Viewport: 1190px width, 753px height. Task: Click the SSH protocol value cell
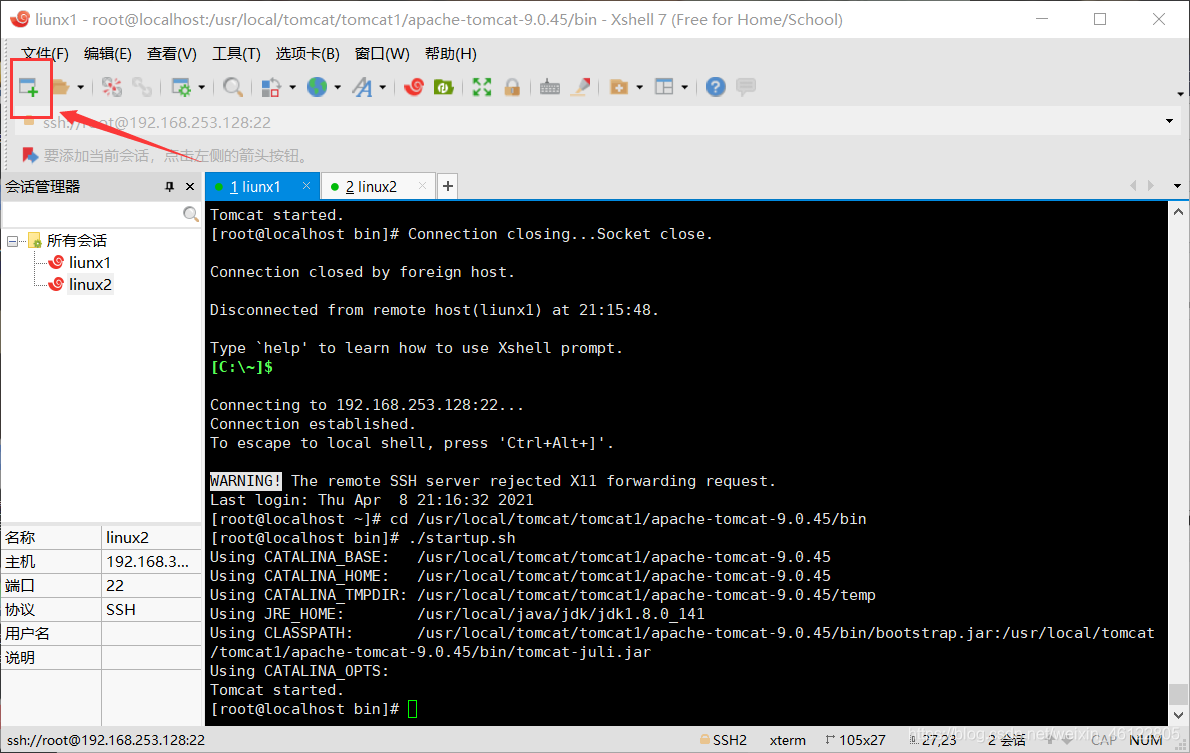(x=151, y=610)
